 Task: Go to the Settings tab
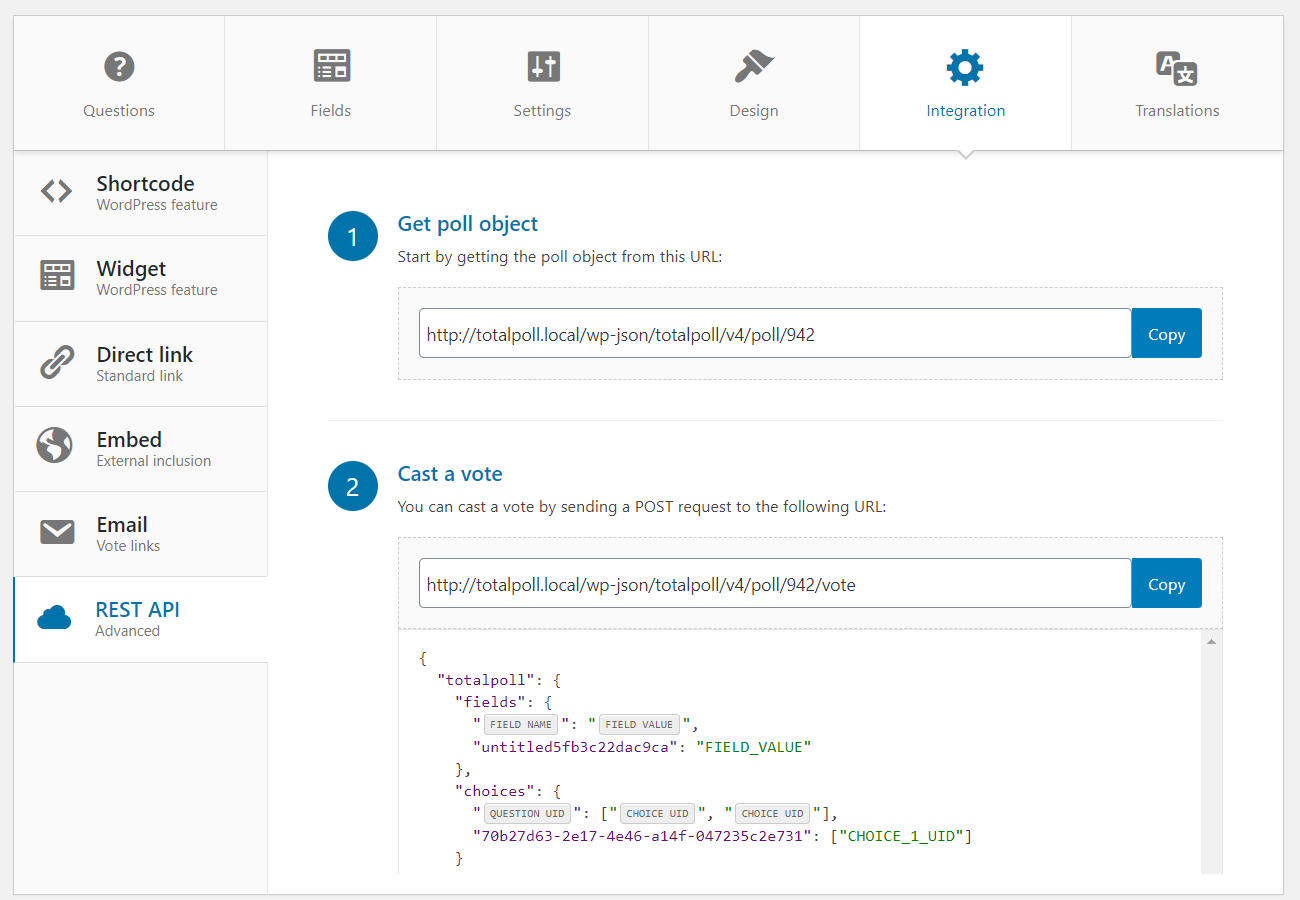pos(543,83)
